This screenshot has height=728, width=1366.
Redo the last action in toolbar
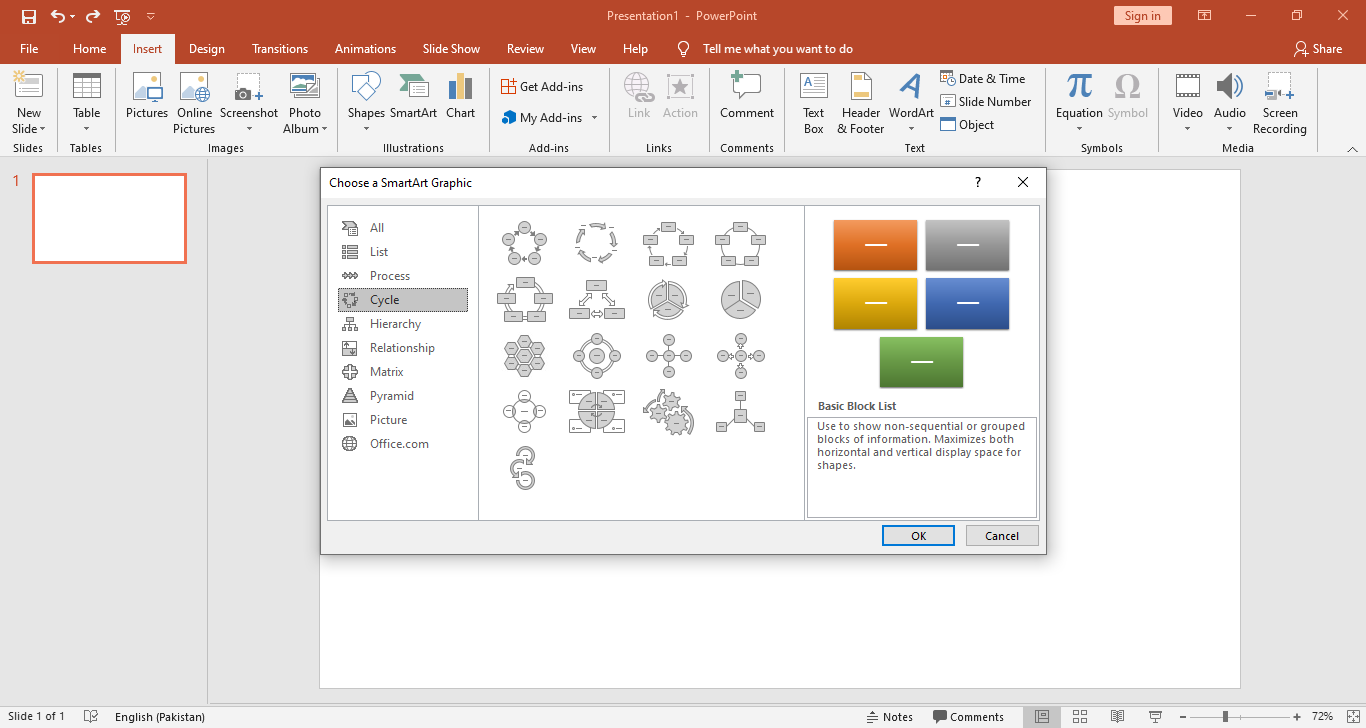click(x=93, y=16)
